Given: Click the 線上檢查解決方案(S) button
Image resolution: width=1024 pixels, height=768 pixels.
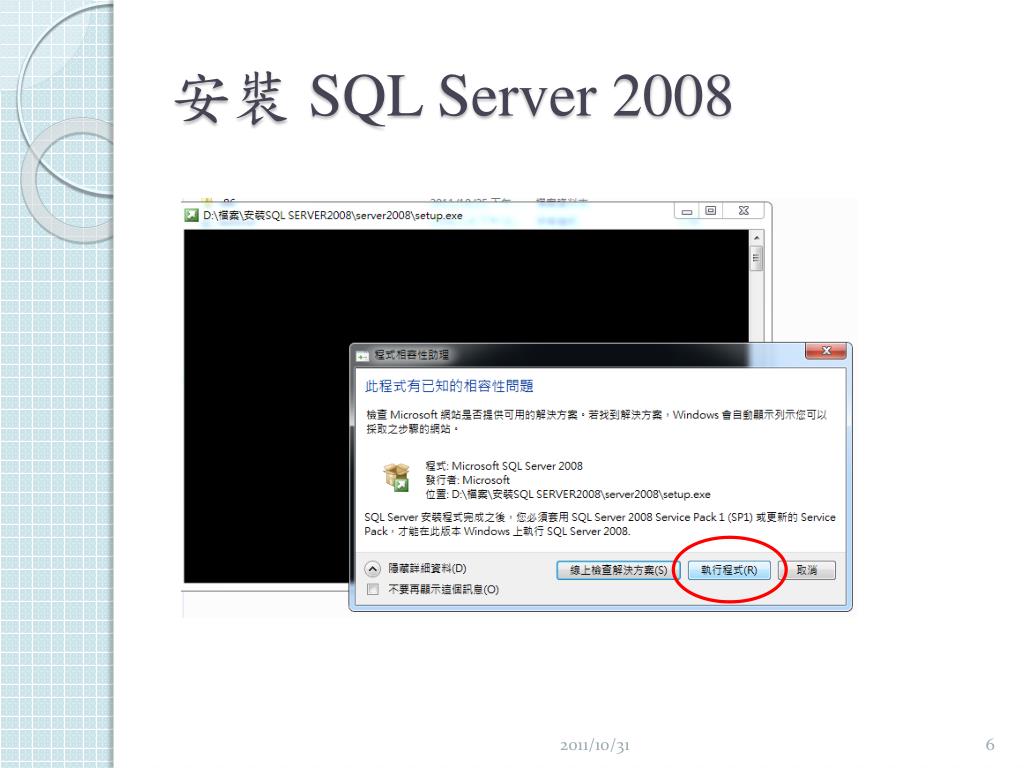Looking at the screenshot, I should tap(618, 570).
